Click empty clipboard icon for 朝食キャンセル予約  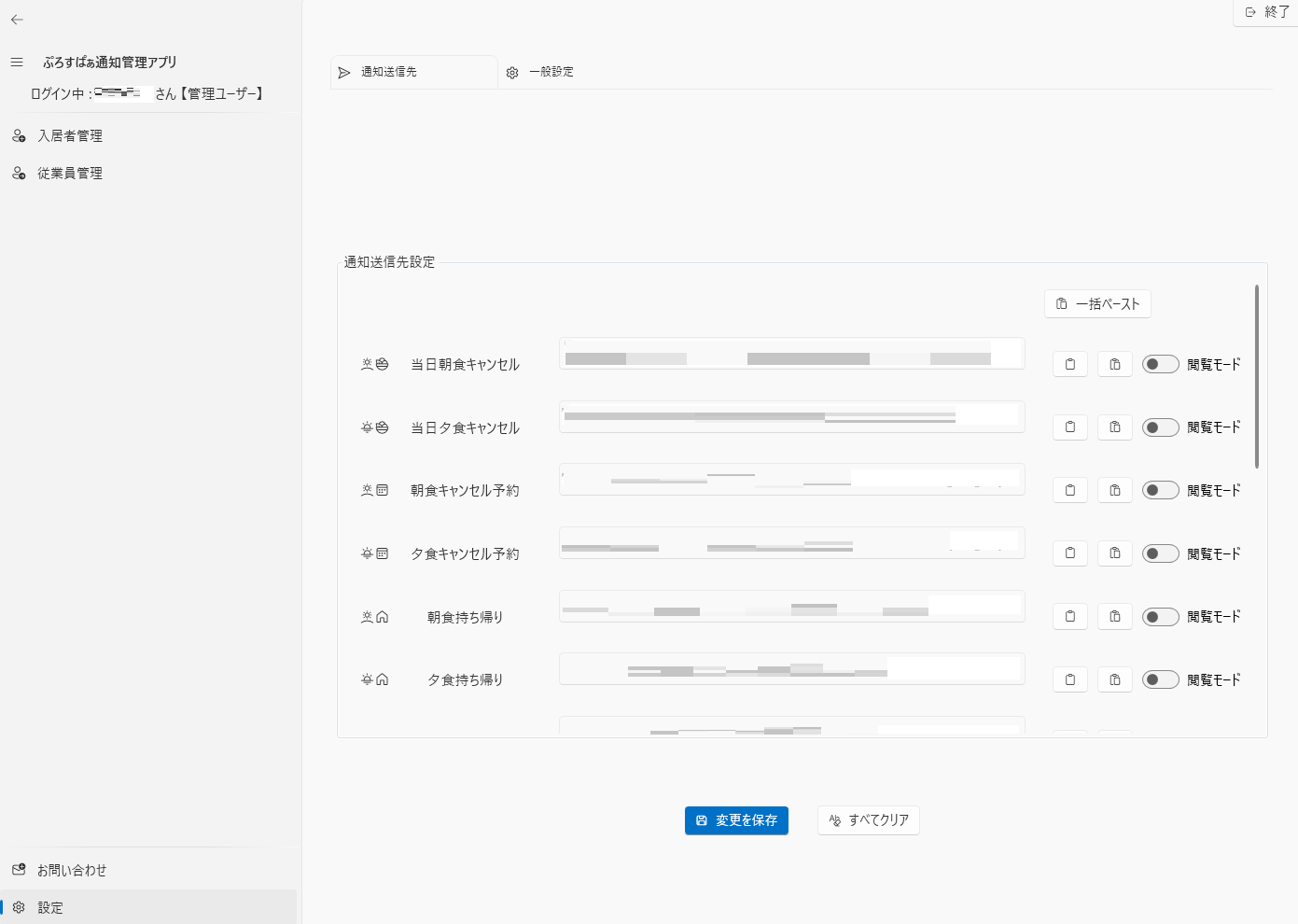pos(1070,490)
